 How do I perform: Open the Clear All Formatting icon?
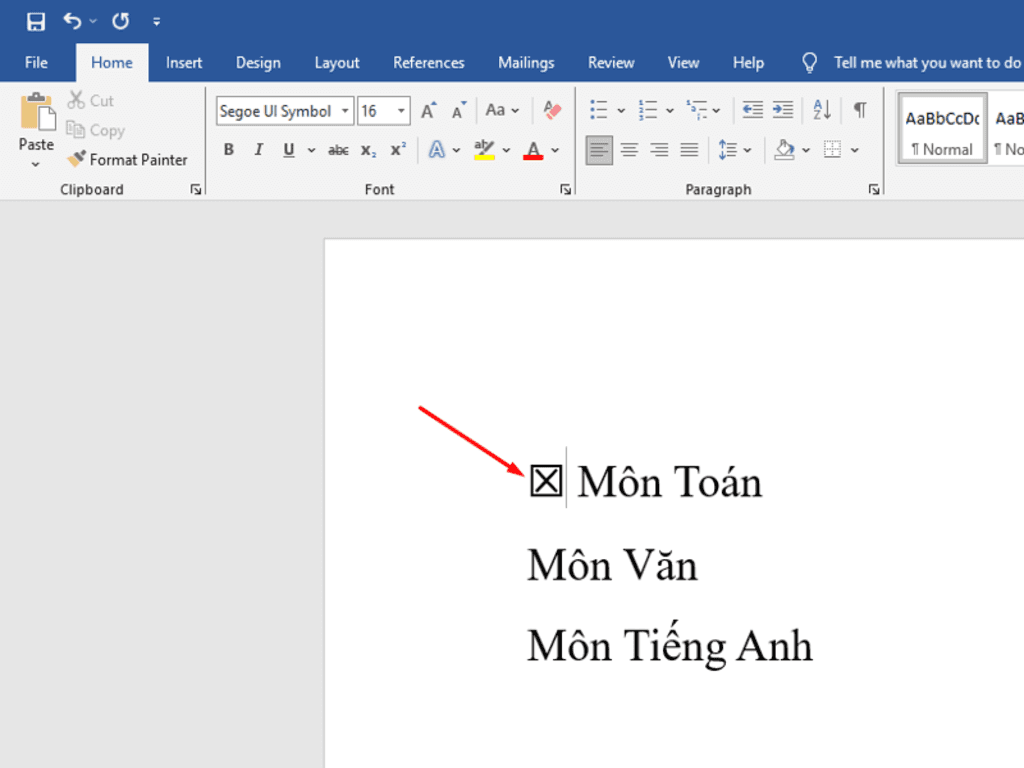click(552, 110)
